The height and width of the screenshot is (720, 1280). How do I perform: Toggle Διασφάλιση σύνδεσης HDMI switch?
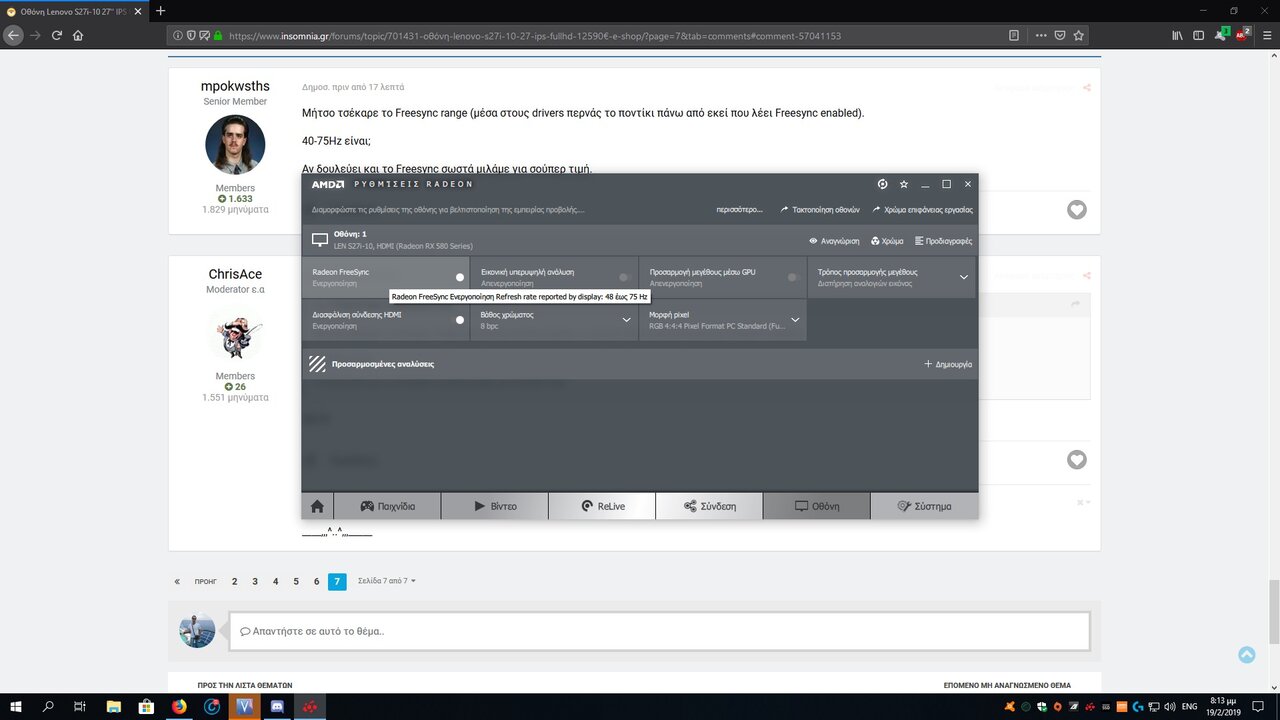(x=460, y=320)
